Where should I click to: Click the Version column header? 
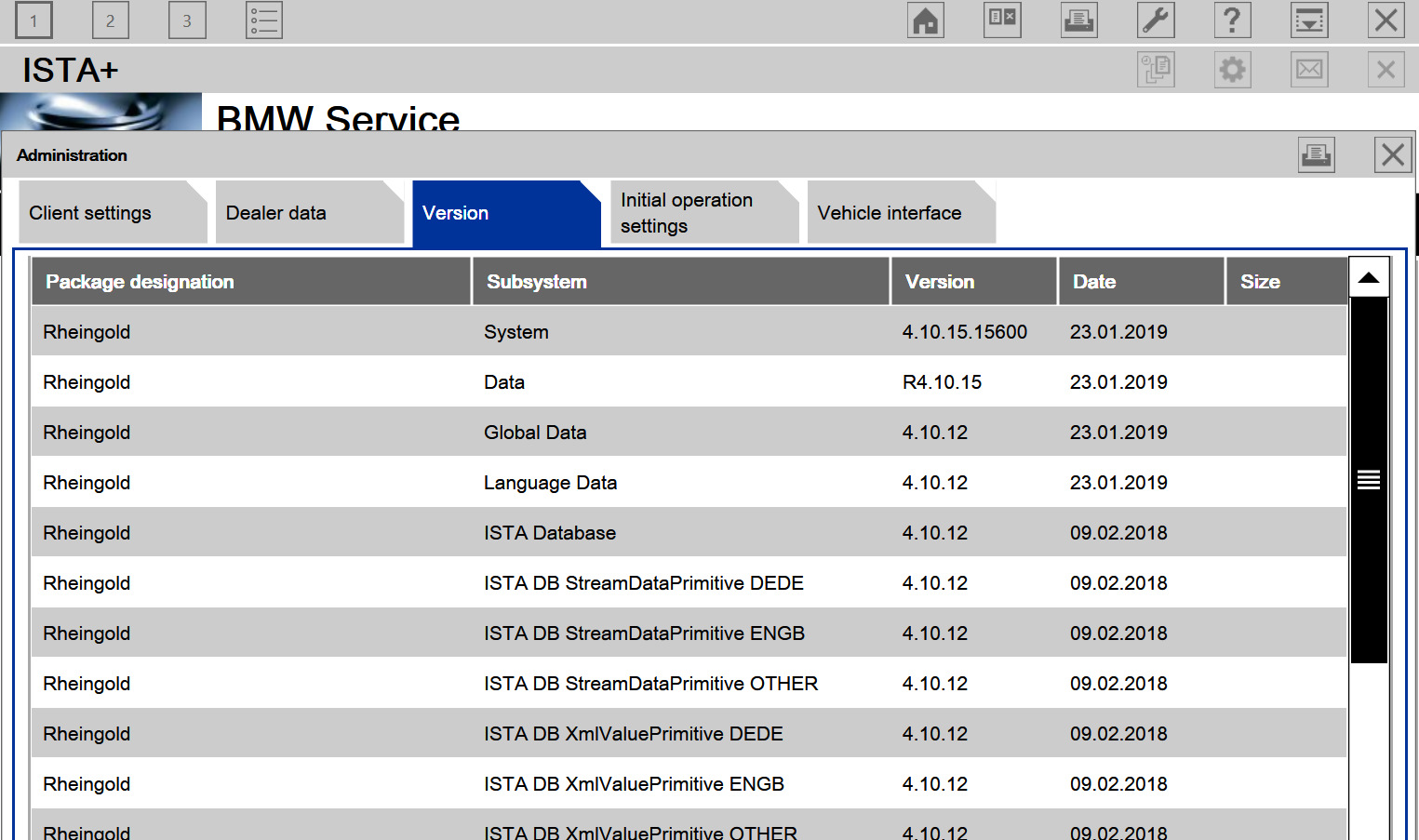point(974,282)
